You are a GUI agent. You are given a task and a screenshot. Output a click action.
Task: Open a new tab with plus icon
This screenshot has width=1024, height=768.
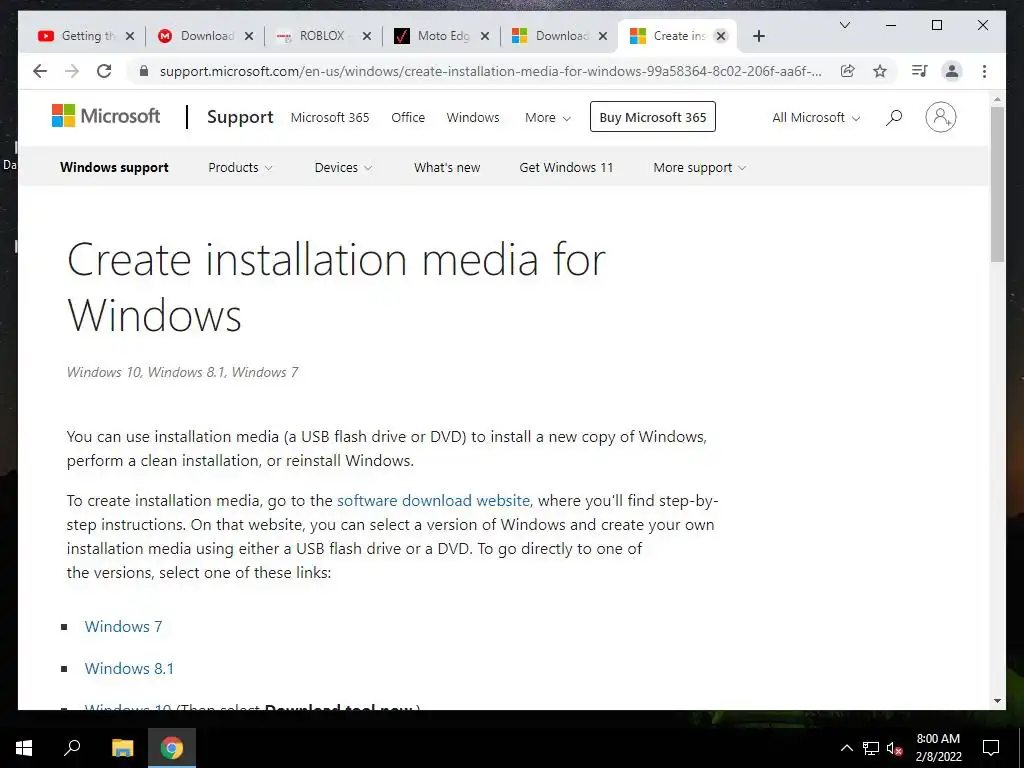tap(758, 36)
